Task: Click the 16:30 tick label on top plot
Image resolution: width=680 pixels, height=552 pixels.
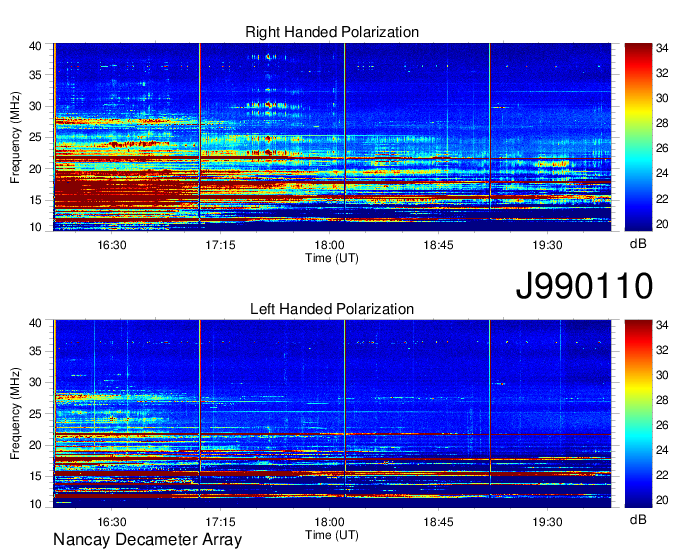Action: click(111, 245)
